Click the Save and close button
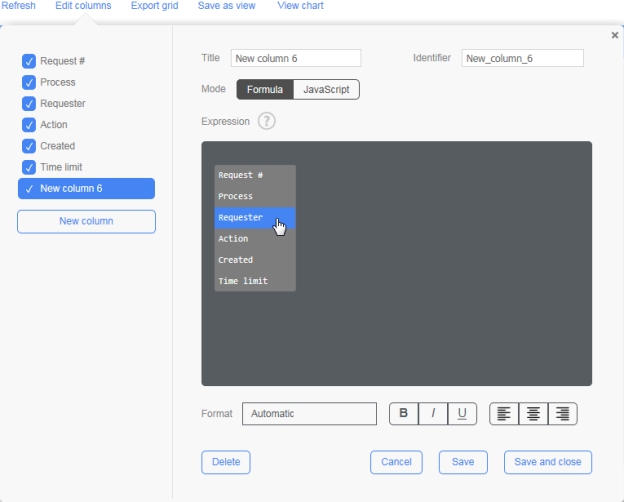Viewport: 624px width, 502px height. [547, 462]
